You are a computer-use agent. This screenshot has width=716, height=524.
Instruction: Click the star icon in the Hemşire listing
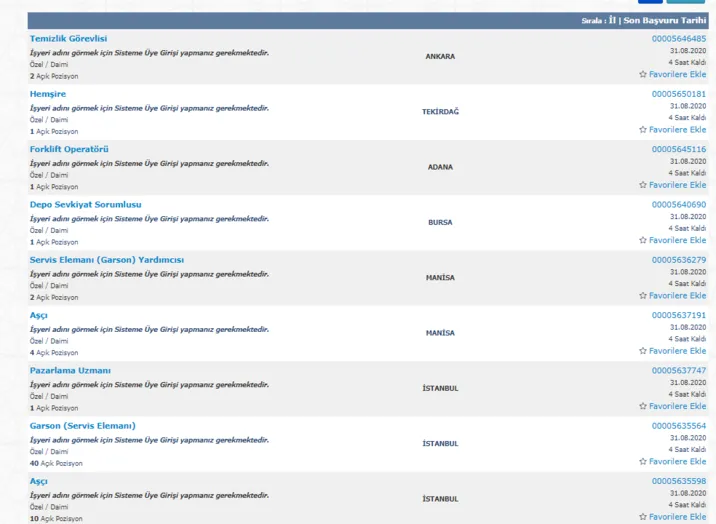click(643, 129)
